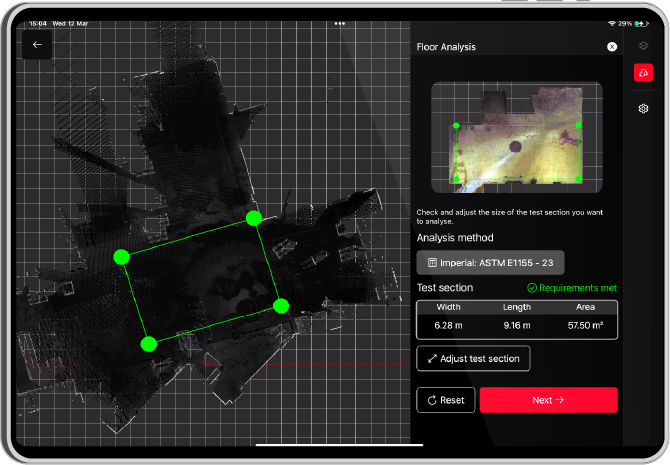Screen dimensions: 670x465
Task: Close the Floor Analysis panel
Action: point(612,47)
